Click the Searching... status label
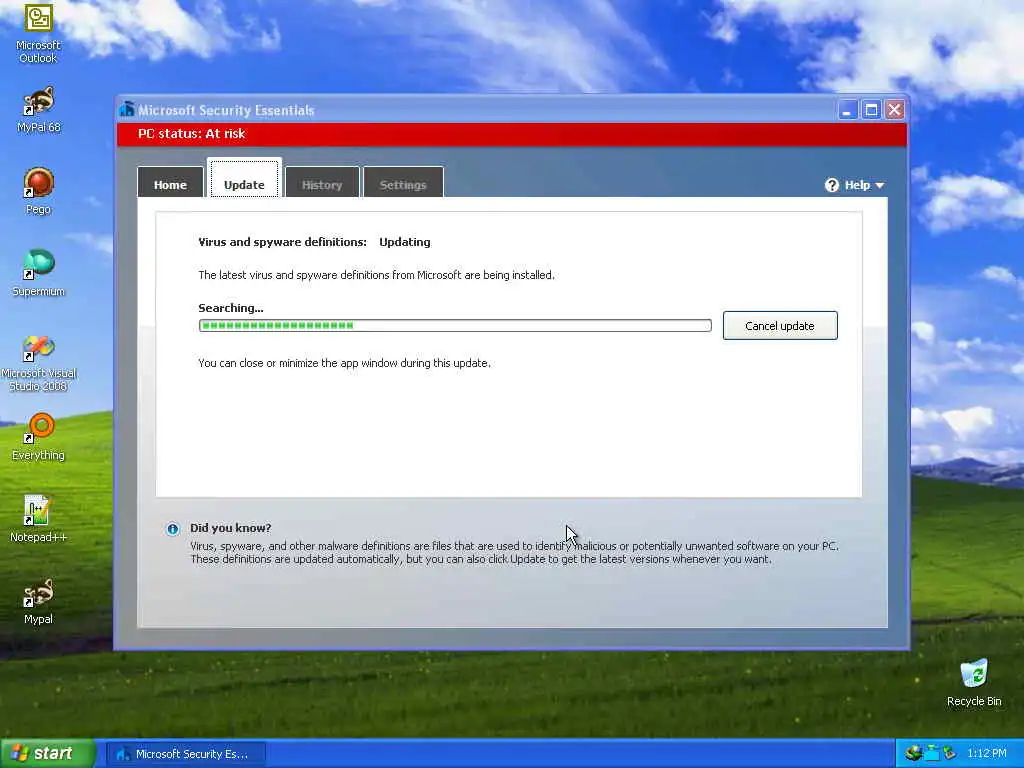Screen dimensions: 1024x768 pyautogui.click(x=231, y=308)
